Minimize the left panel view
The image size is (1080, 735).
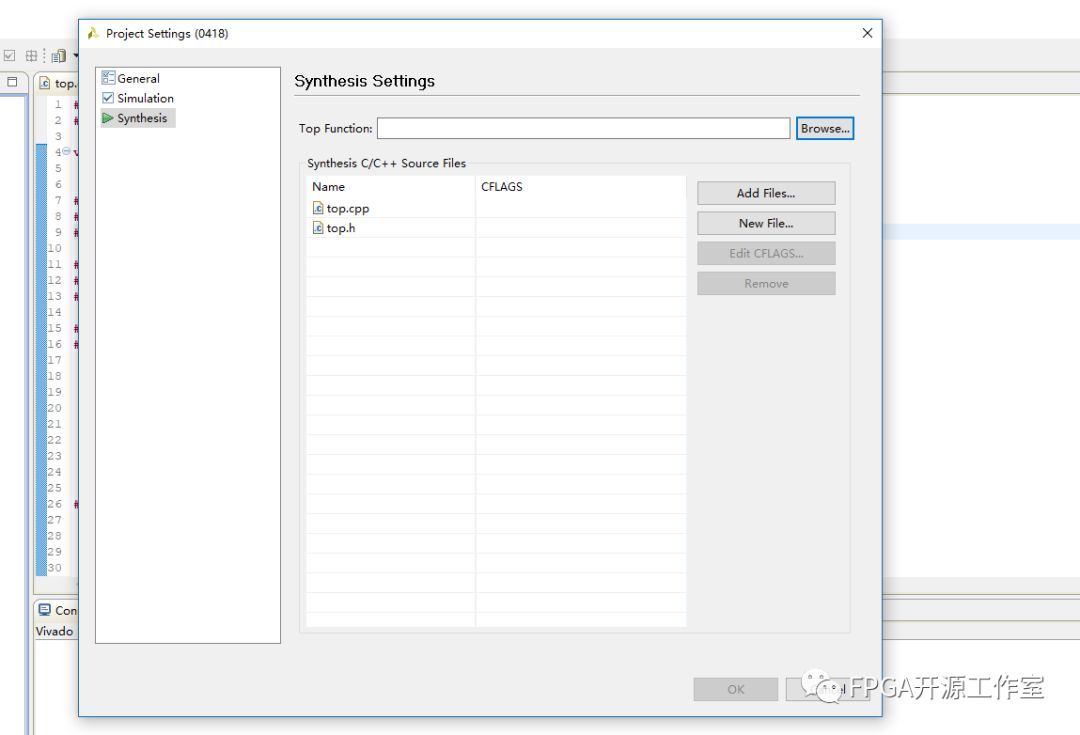pyautogui.click(x=13, y=83)
